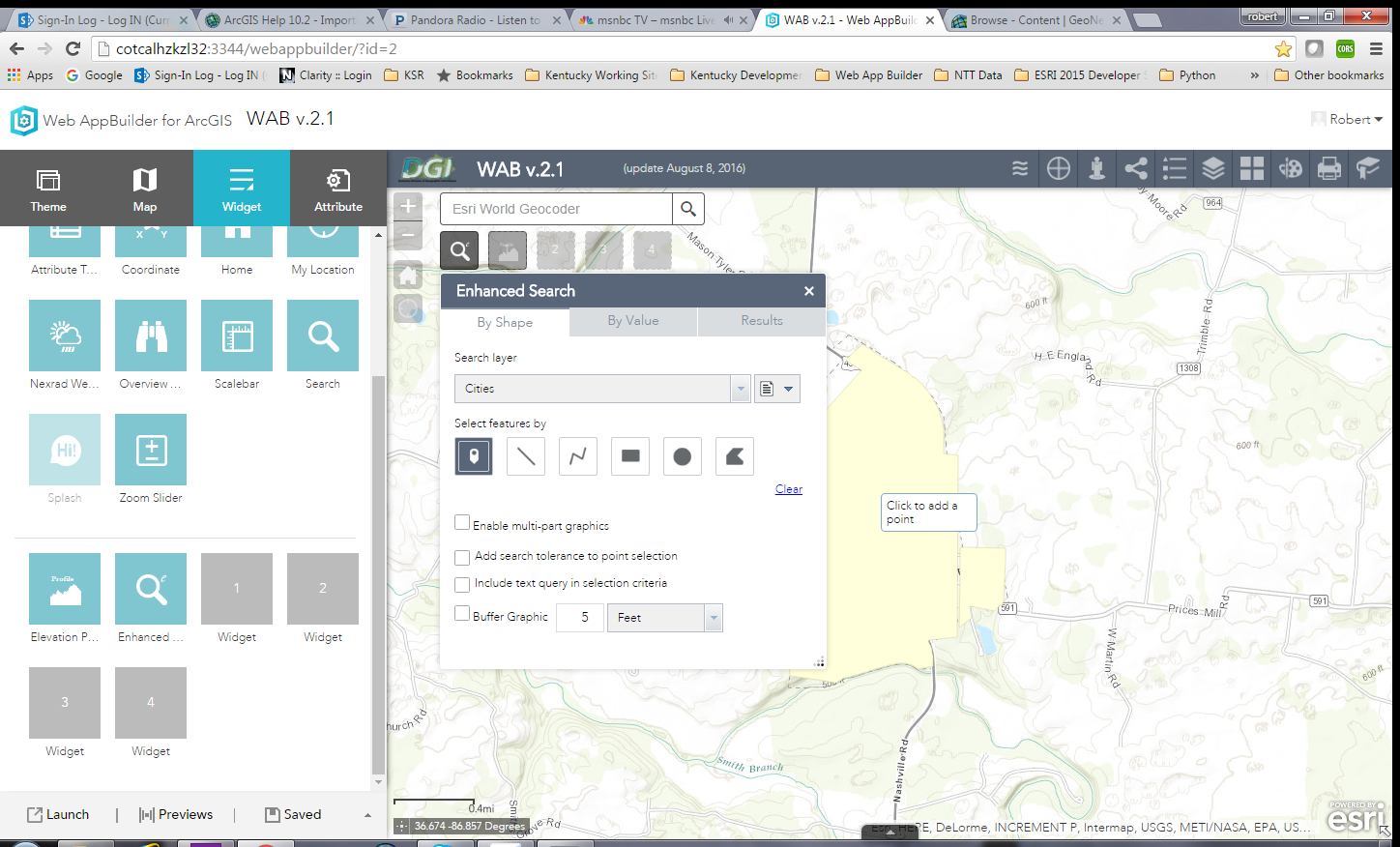The height and width of the screenshot is (847, 1400).
Task: Open the Basemap Gallery grid widget
Action: 1252,168
